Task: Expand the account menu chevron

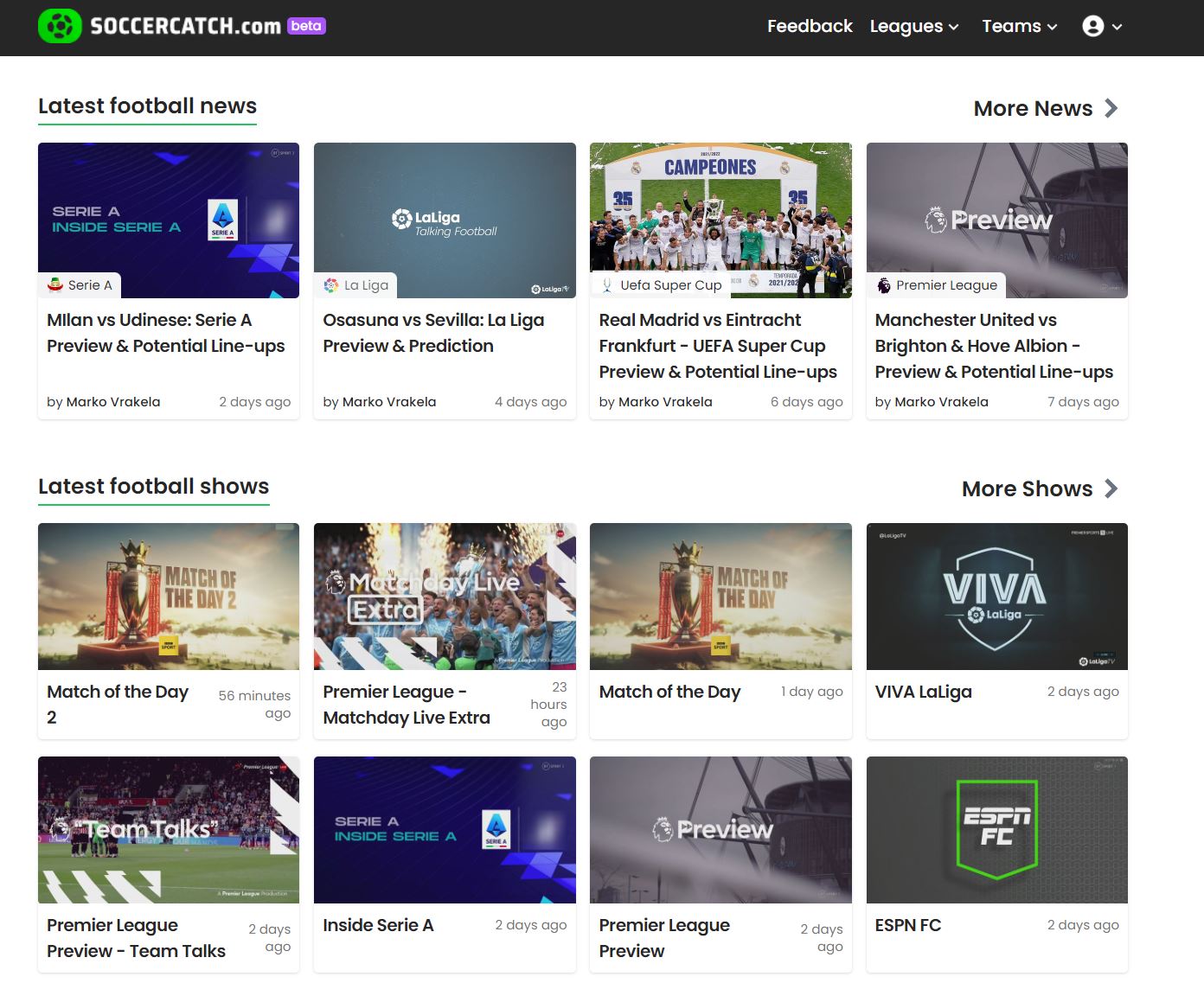Action: click(1118, 27)
